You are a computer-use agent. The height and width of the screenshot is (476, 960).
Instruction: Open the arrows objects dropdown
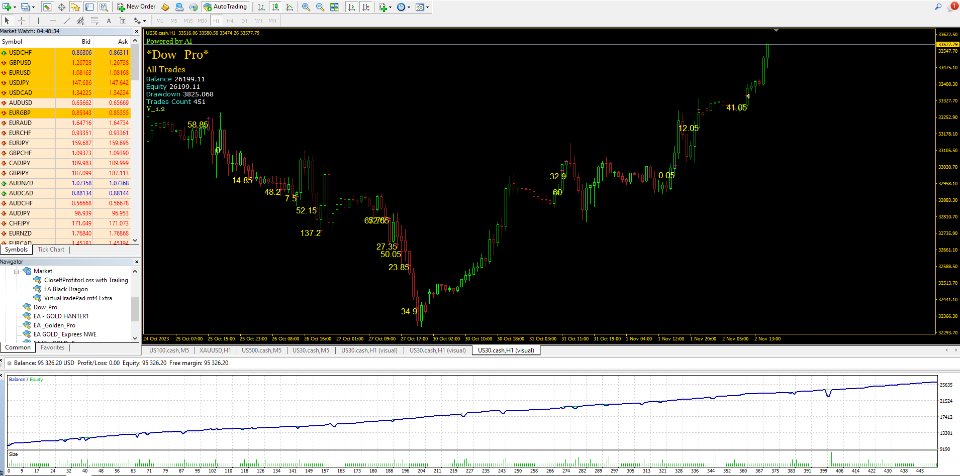pos(140,21)
